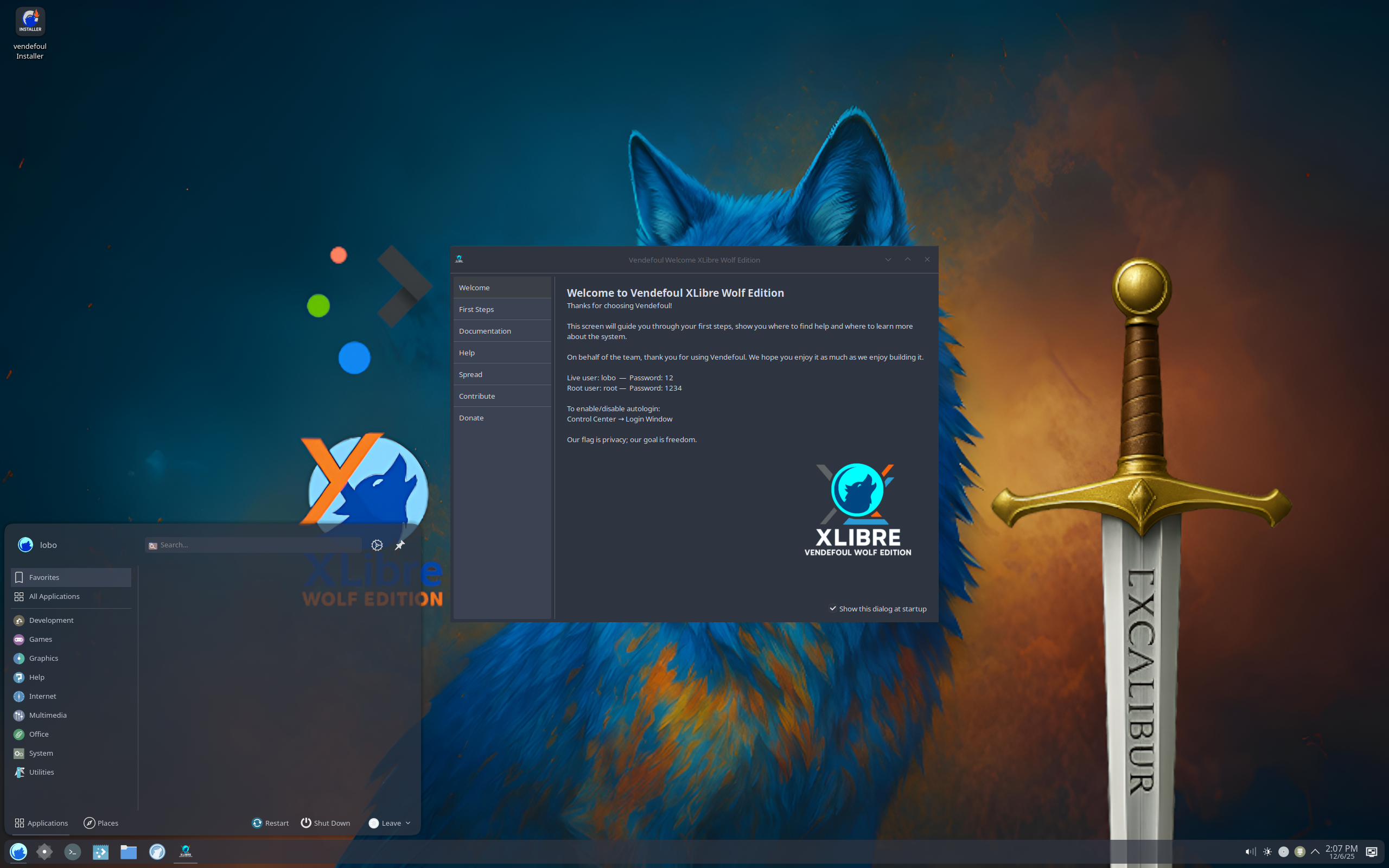Switch to the Applications tab in launcher
Image resolution: width=1389 pixels, height=868 pixels.
[41, 822]
